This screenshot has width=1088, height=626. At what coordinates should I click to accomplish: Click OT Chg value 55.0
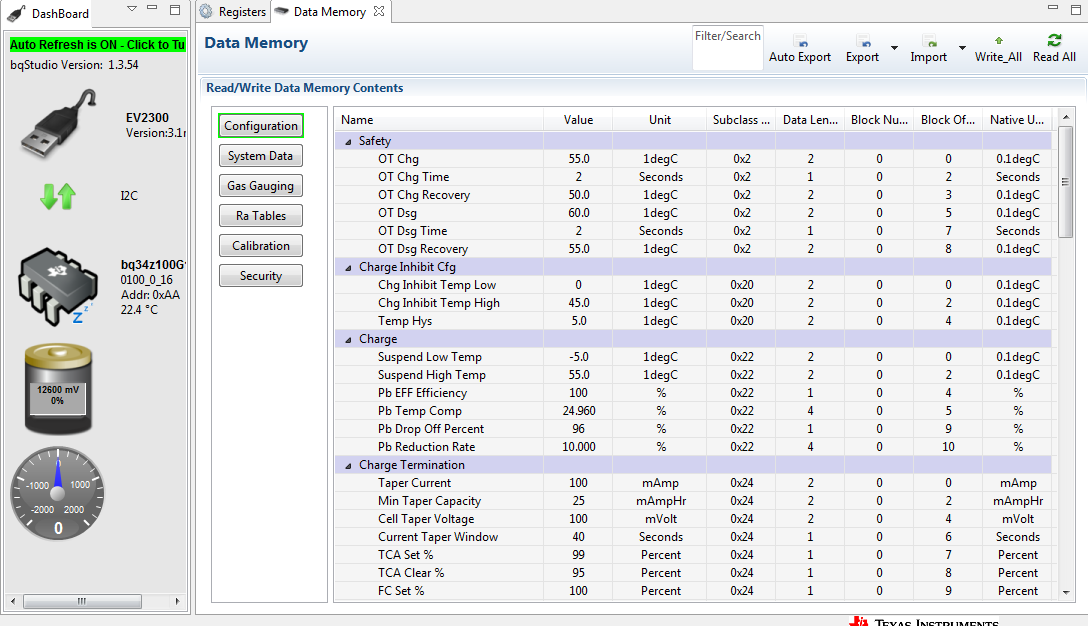click(579, 159)
